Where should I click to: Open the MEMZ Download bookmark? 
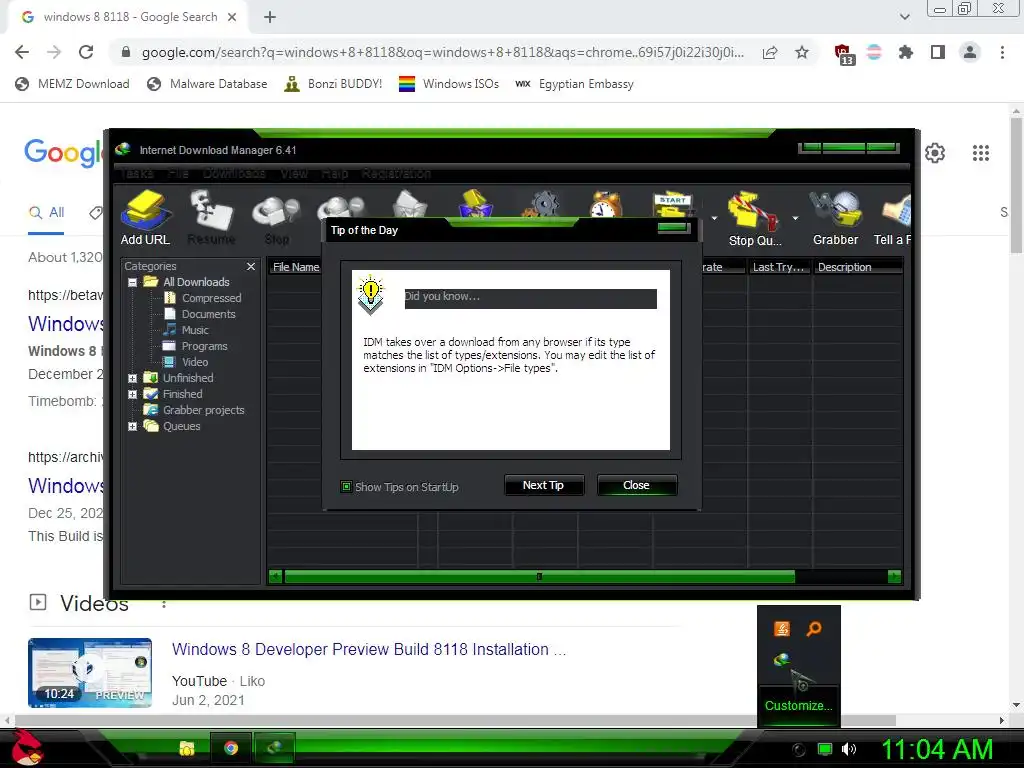pos(72,84)
